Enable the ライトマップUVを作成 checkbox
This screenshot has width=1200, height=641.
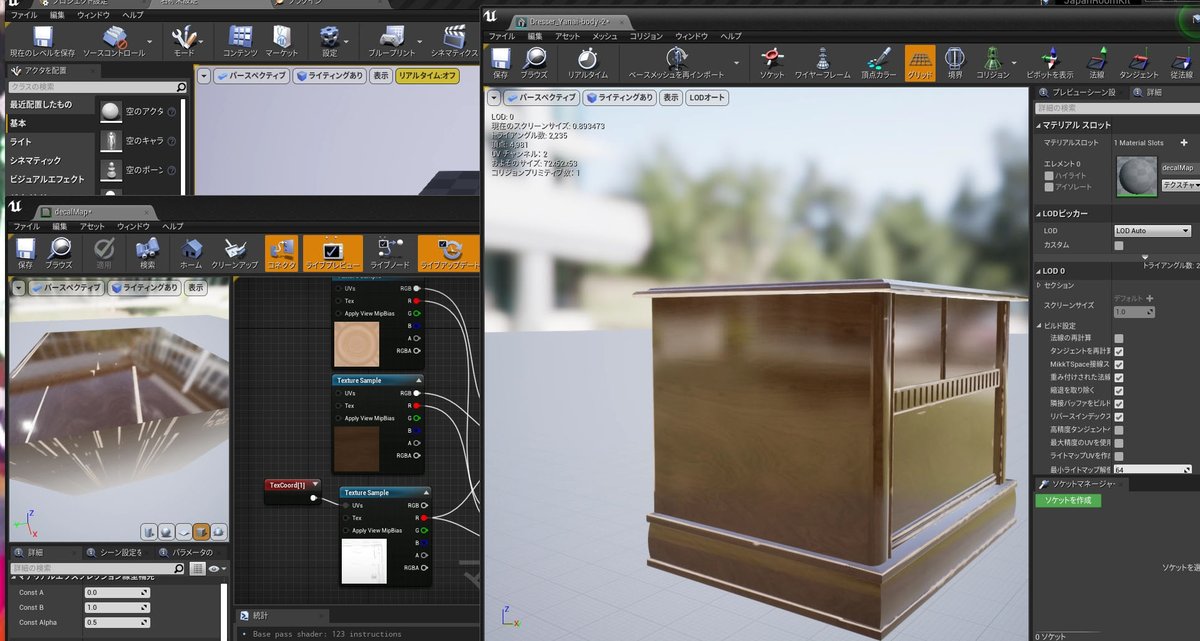tap(1119, 453)
